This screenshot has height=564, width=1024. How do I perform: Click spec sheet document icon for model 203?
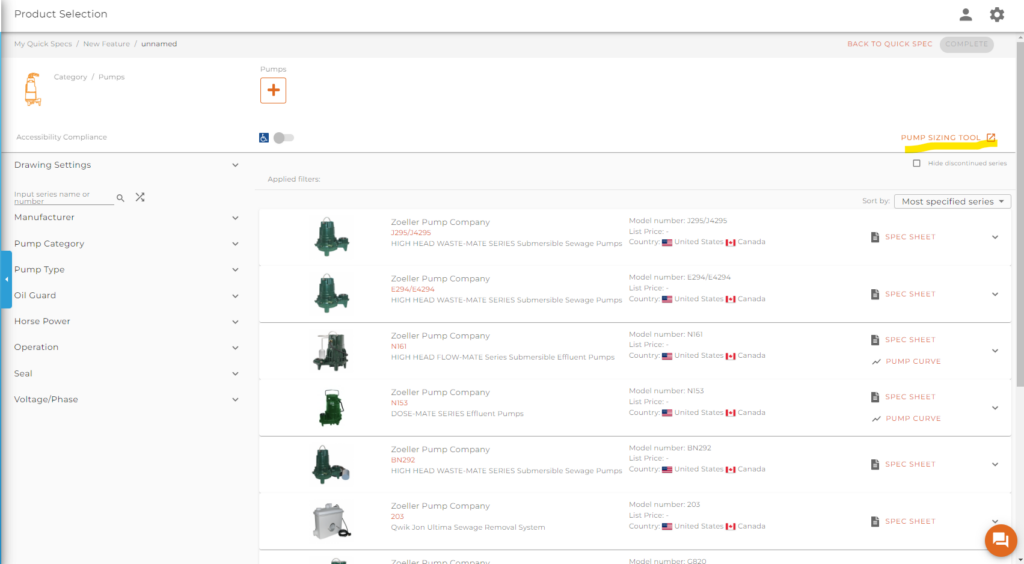(874, 522)
